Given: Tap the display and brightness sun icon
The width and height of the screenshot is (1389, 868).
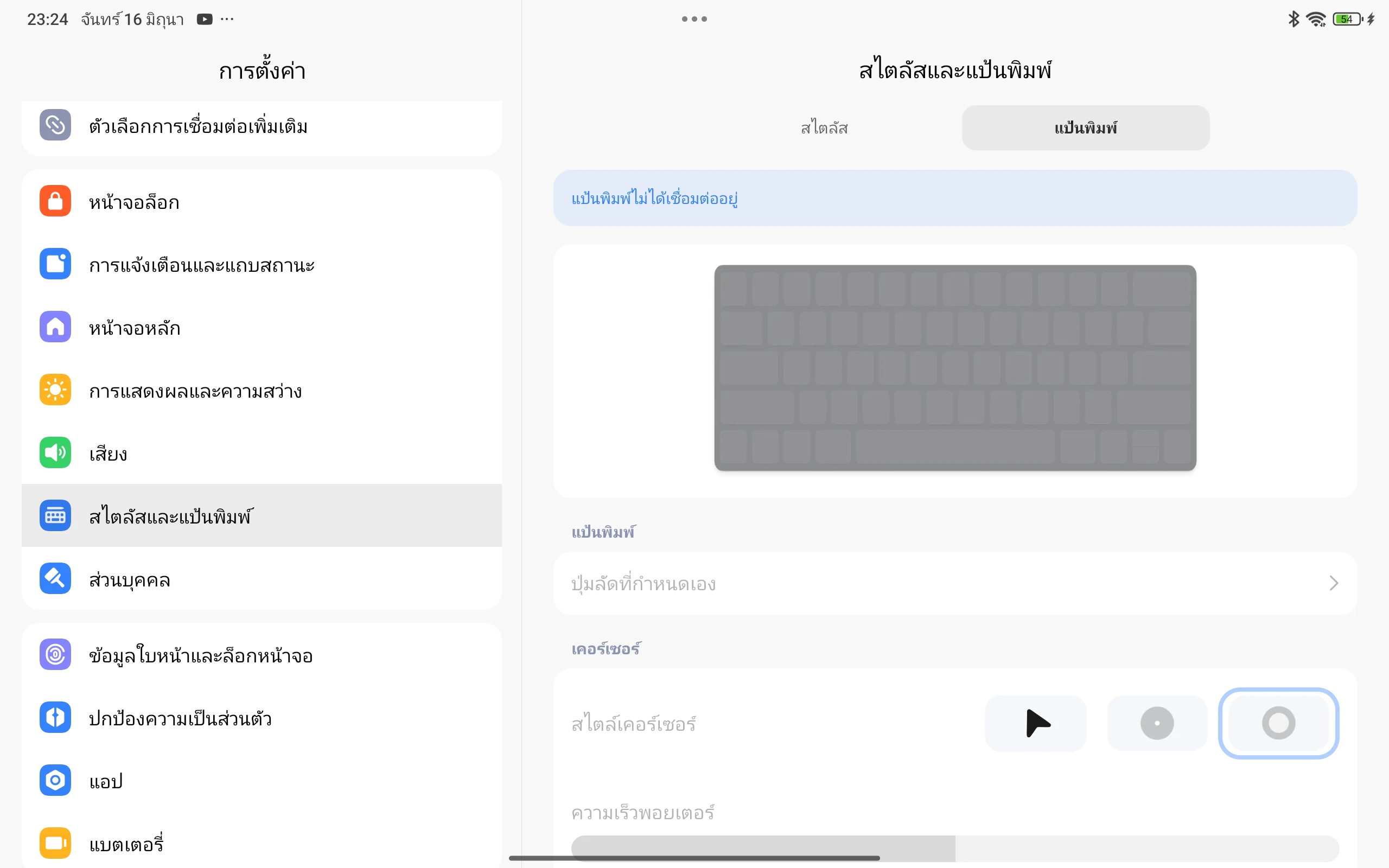Looking at the screenshot, I should pos(55,390).
